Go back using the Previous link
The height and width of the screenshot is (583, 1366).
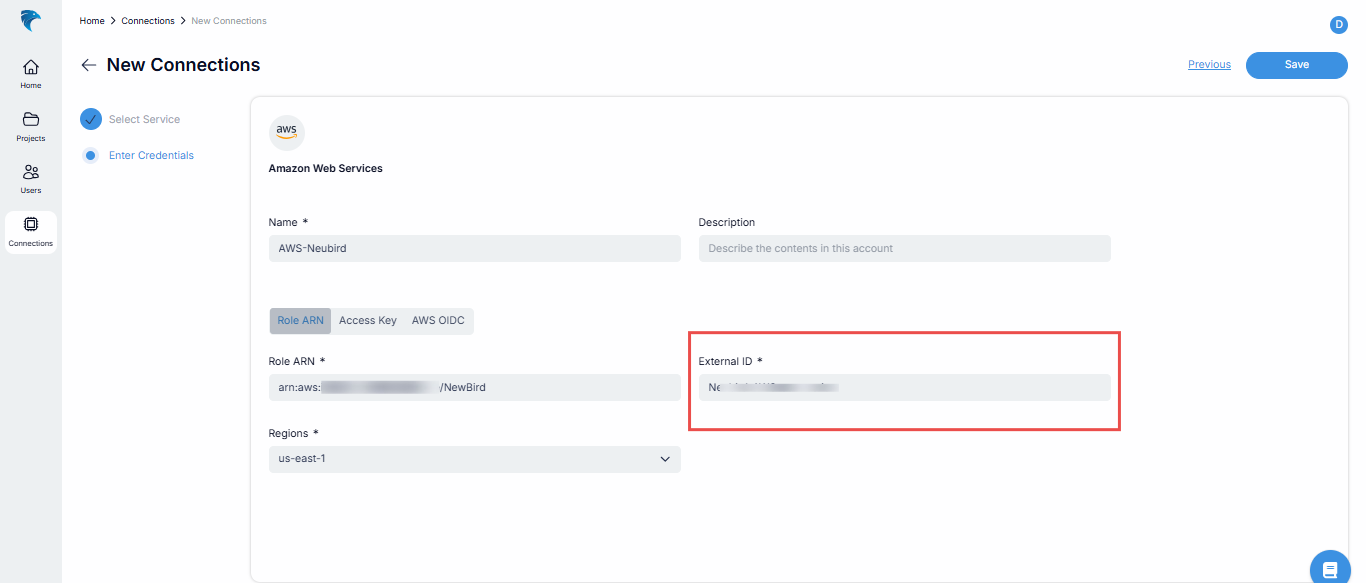coord(1209,65)
